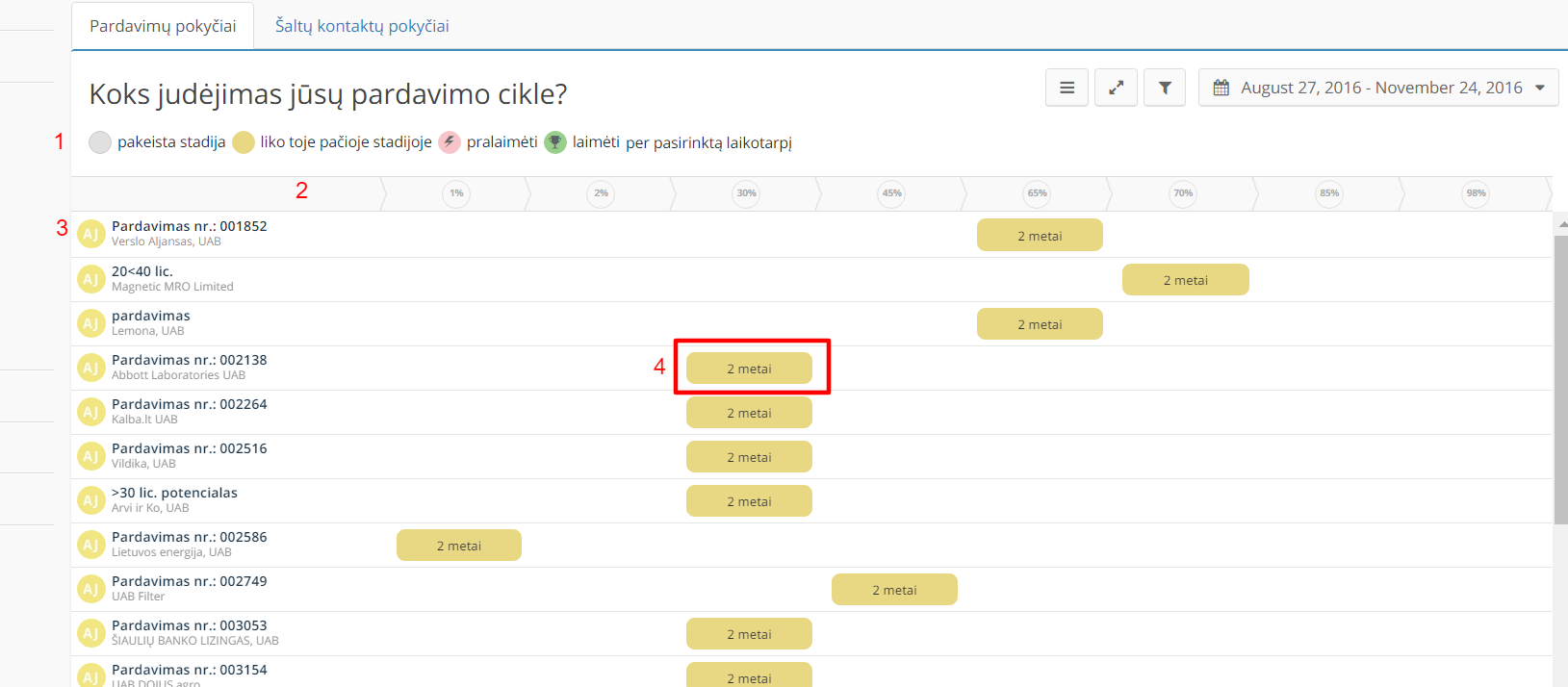
Task: Click the company name 'Kalba.lt UAB'
Action: click(x=144, y=420)
